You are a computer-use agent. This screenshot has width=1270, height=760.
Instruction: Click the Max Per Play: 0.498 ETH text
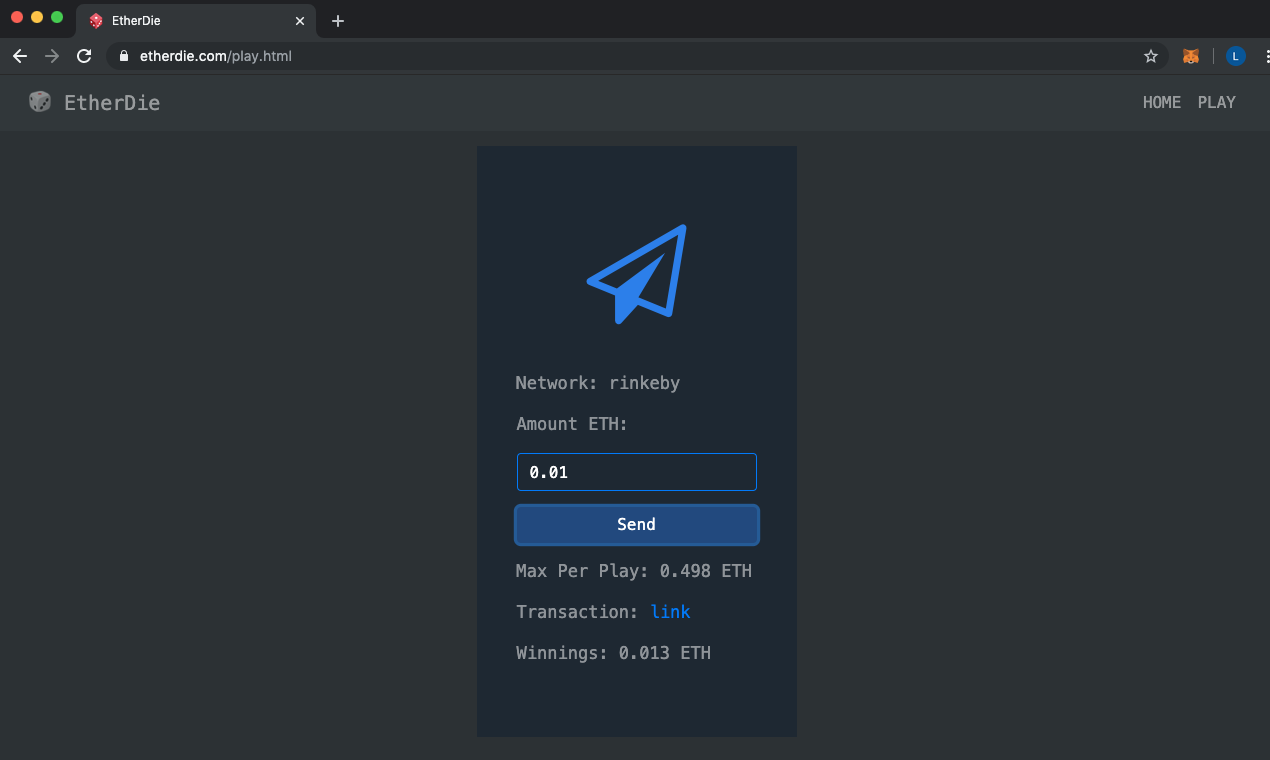(634, 571)
